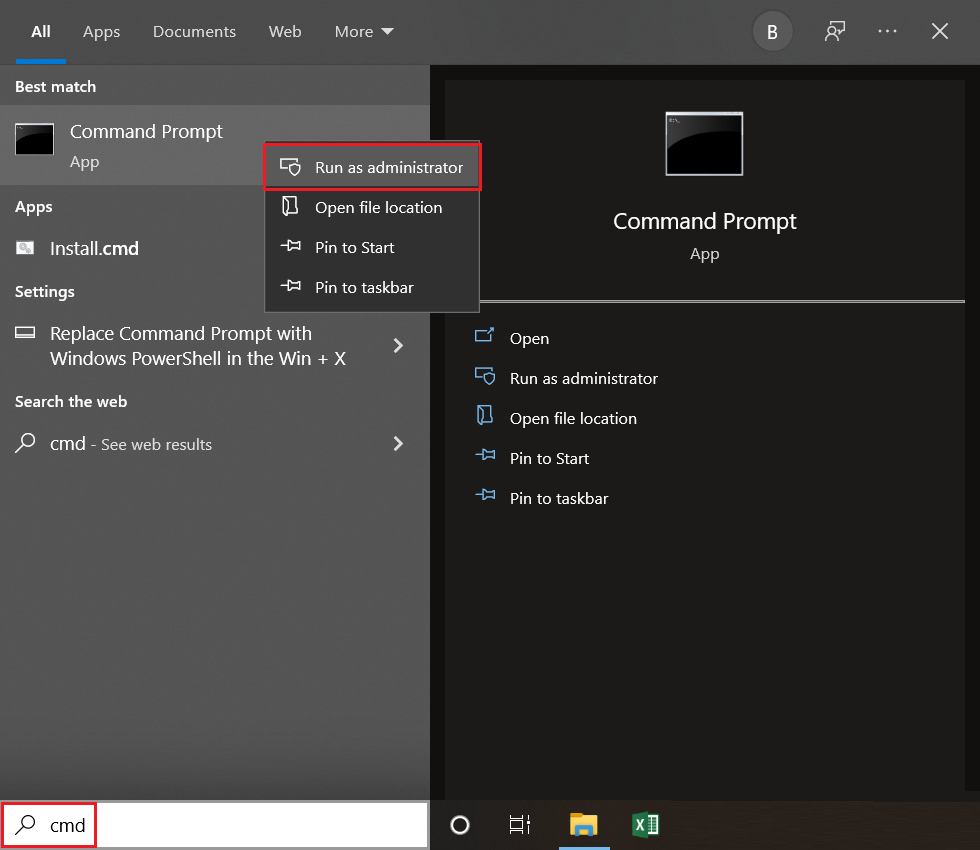Open the Install.cmd app result

94,248
